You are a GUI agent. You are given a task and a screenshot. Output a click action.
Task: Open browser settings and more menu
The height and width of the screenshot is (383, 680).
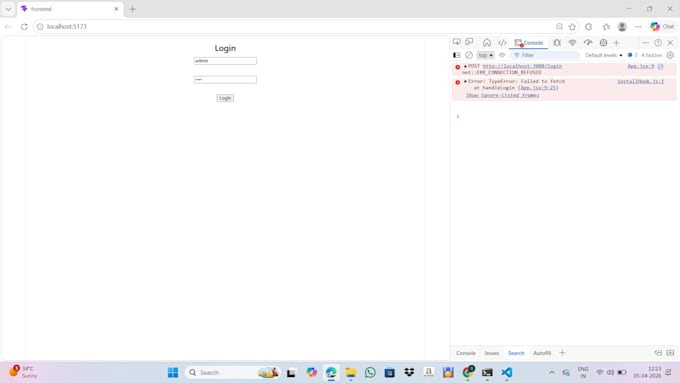[638, 26]
